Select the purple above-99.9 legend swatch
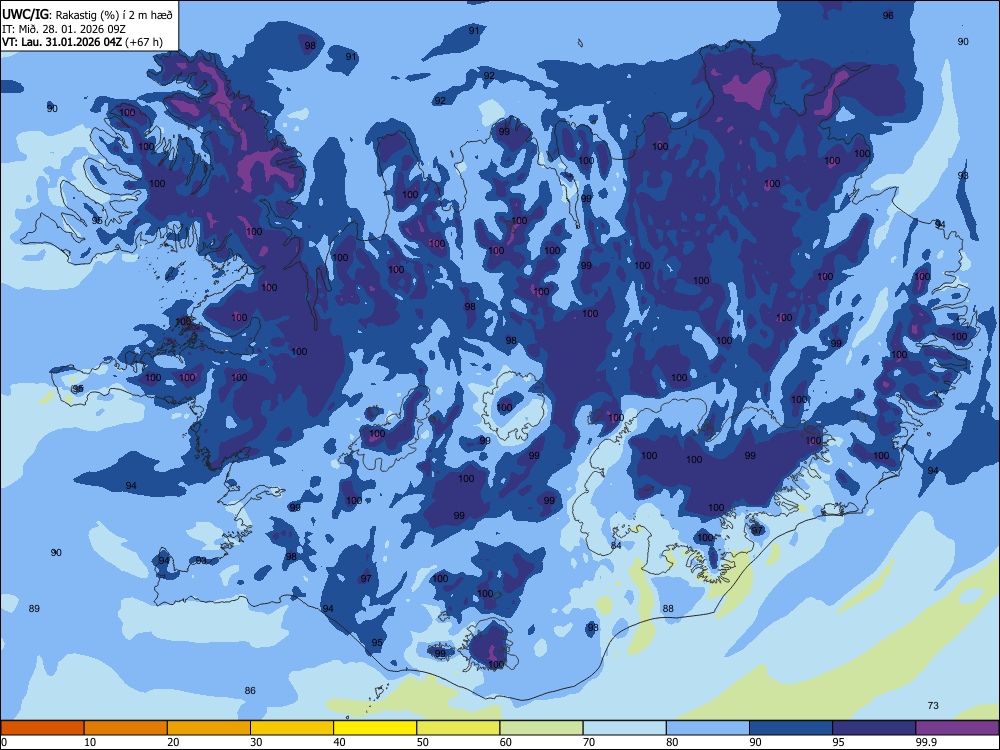 pos(957,728)
